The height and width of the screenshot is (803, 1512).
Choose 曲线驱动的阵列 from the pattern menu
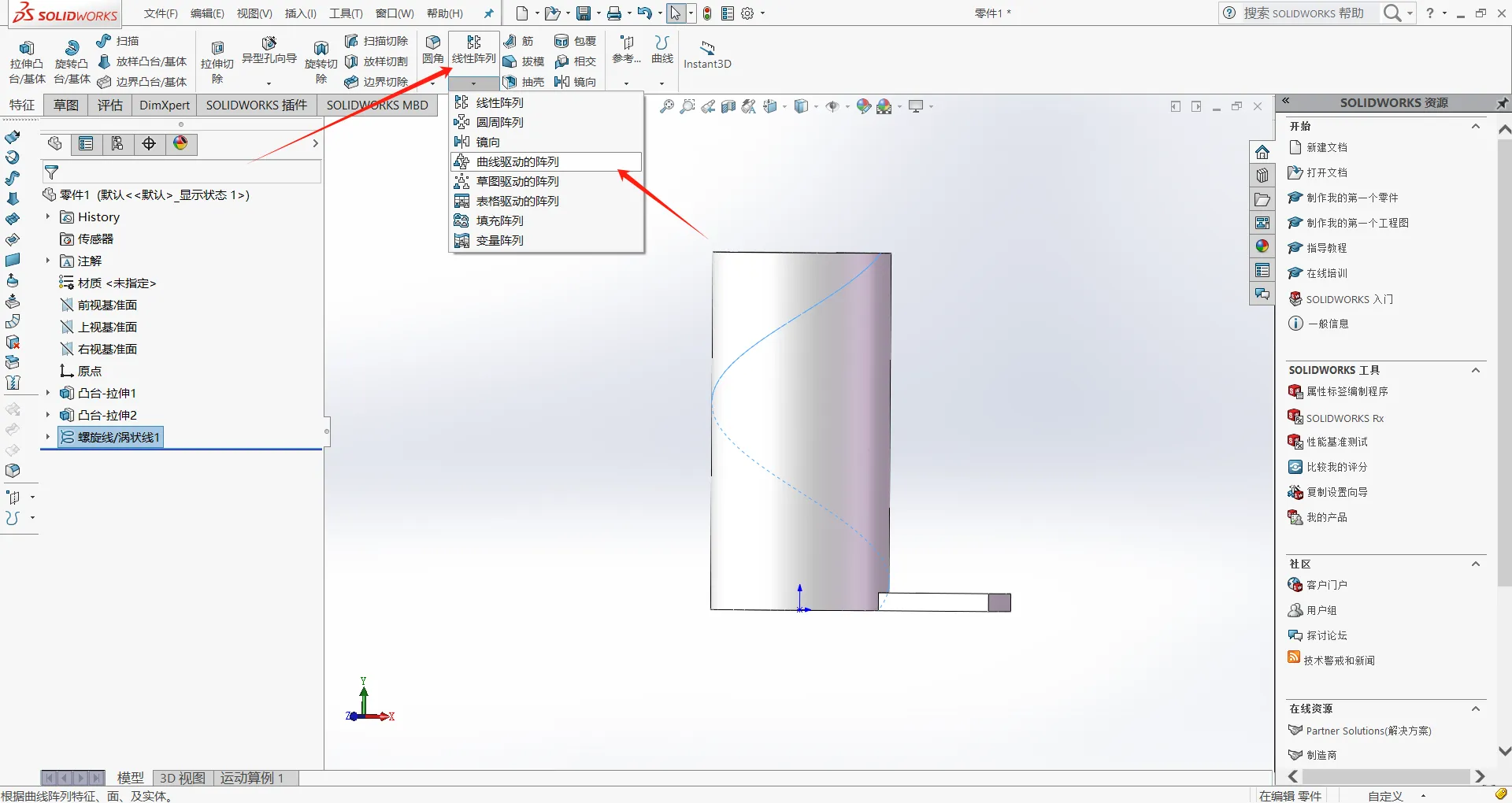click(x=547, y=161)
